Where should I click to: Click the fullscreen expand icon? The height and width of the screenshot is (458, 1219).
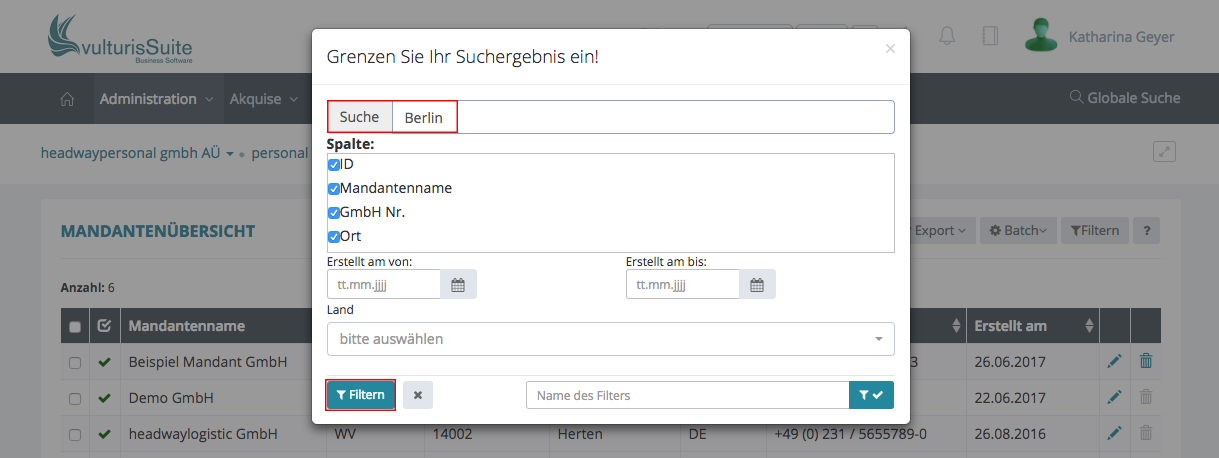[x=1164, y=152]
